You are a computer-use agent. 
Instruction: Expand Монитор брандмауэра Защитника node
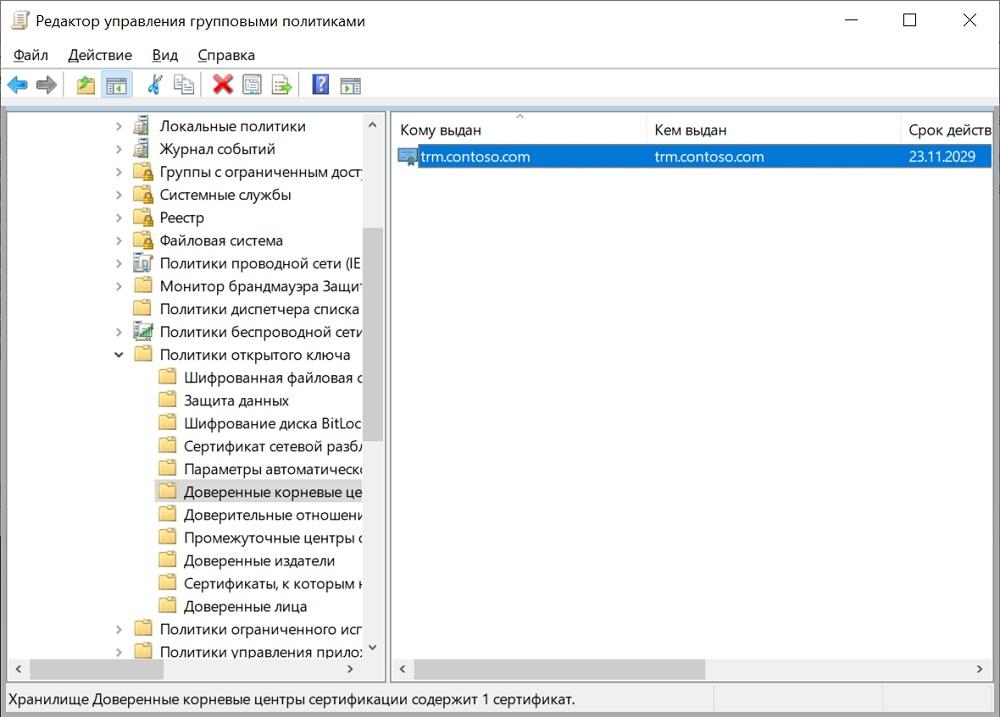click(x=119, y=286)
